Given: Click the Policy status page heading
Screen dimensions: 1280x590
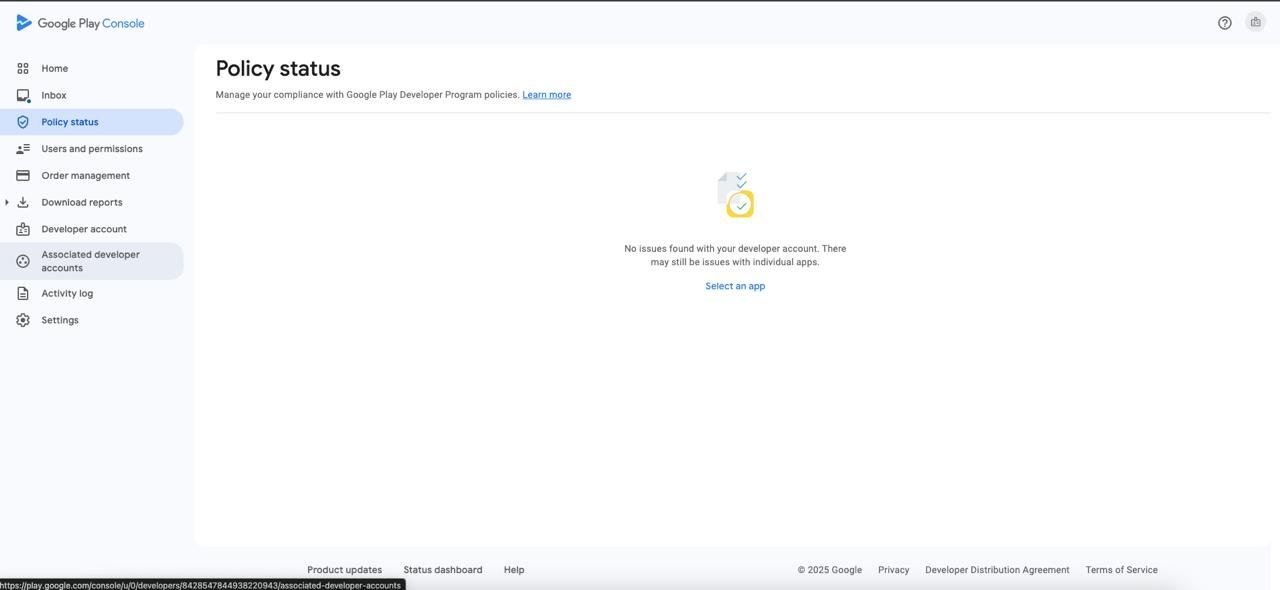Looking at the screenshot, I should 278,69.
